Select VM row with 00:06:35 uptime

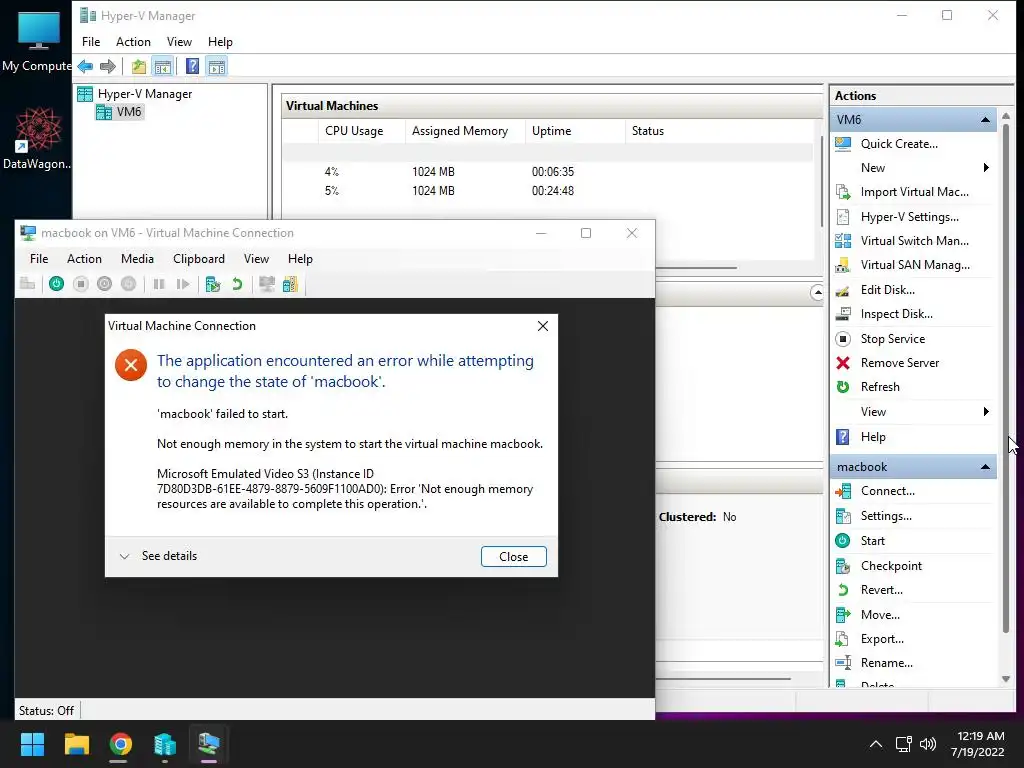[549, 172]
